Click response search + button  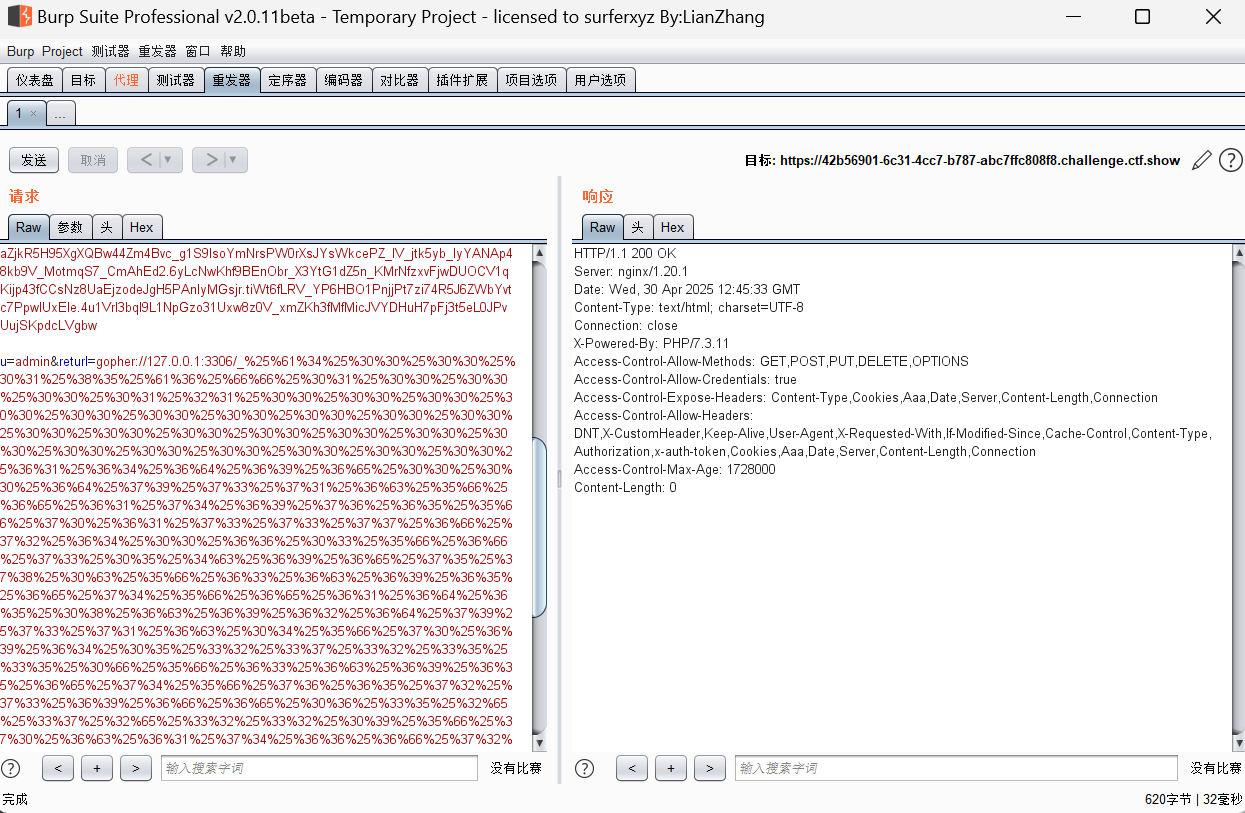(670, 768)
